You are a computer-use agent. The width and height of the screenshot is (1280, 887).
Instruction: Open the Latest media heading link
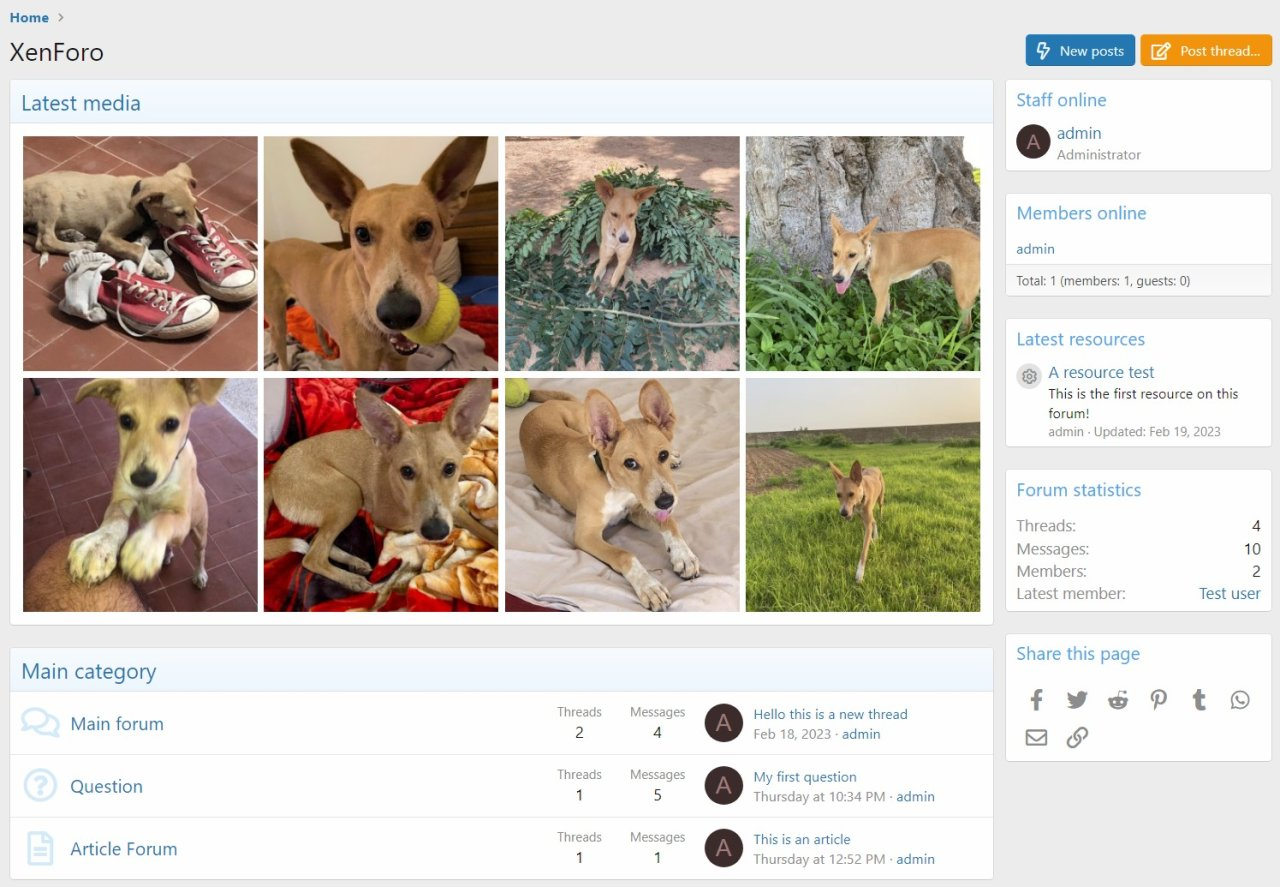pos(81,103)
